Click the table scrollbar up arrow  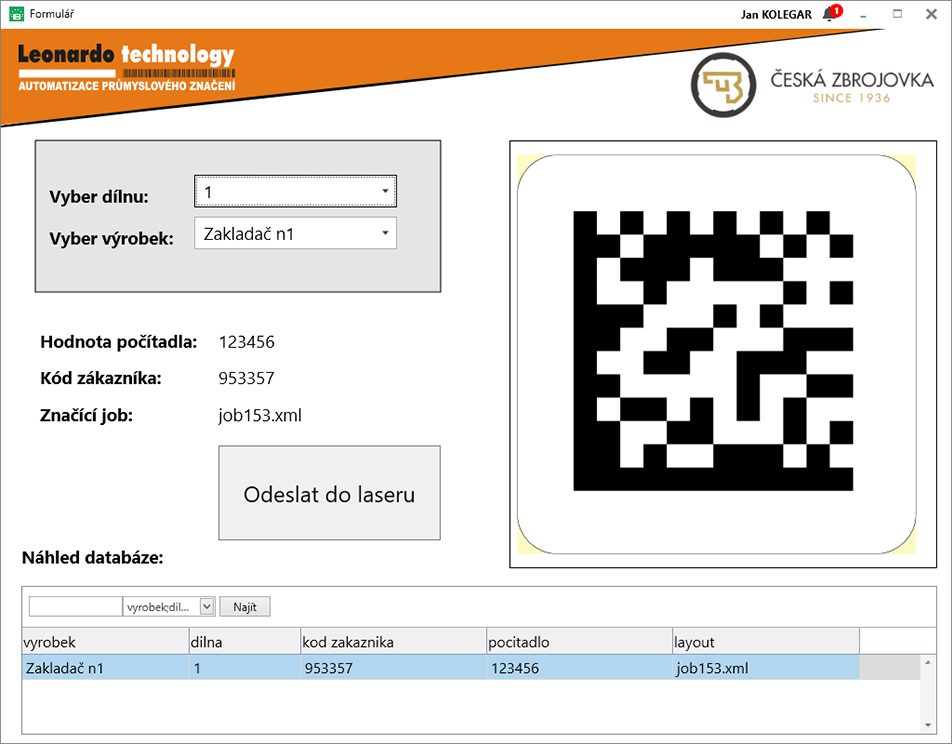928,662
